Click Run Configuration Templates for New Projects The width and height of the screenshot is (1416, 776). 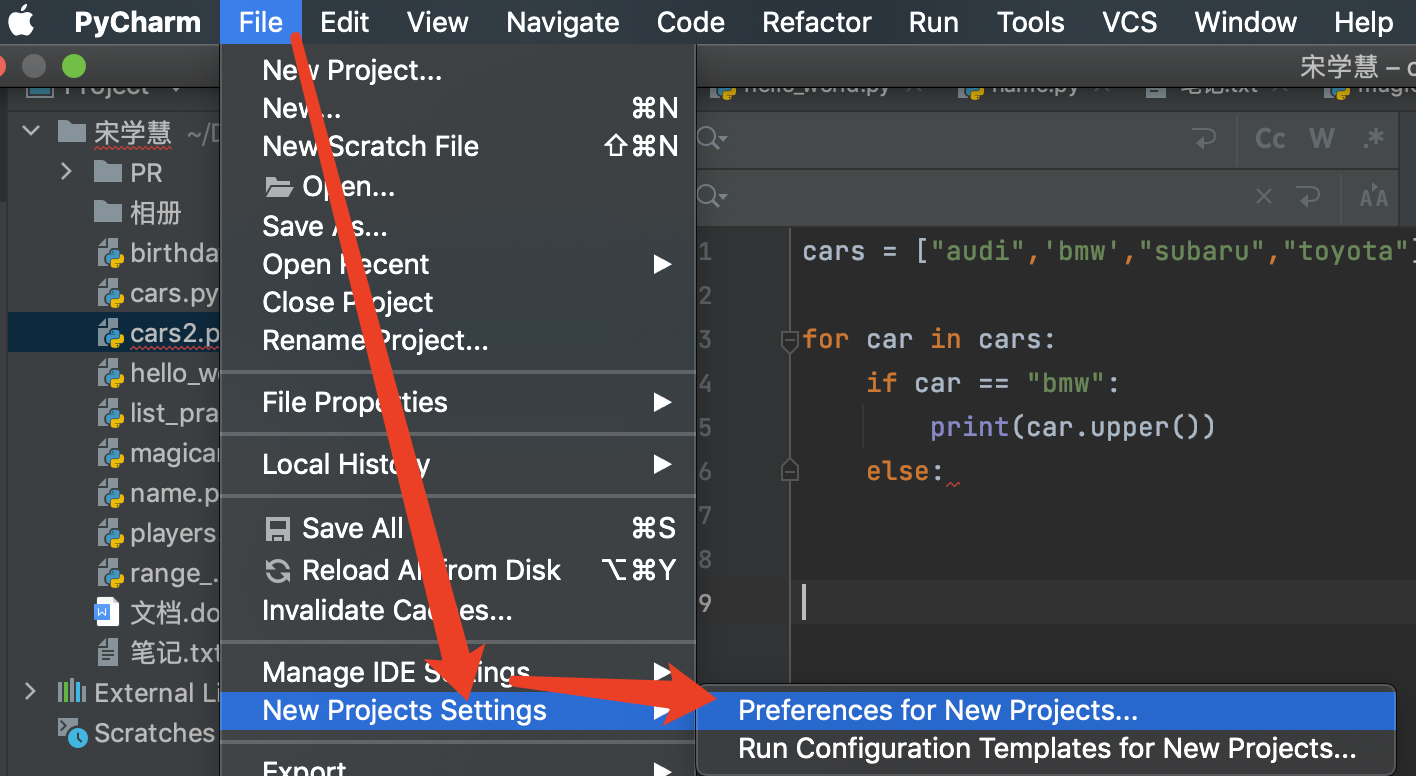click(x=1046, y=749)
